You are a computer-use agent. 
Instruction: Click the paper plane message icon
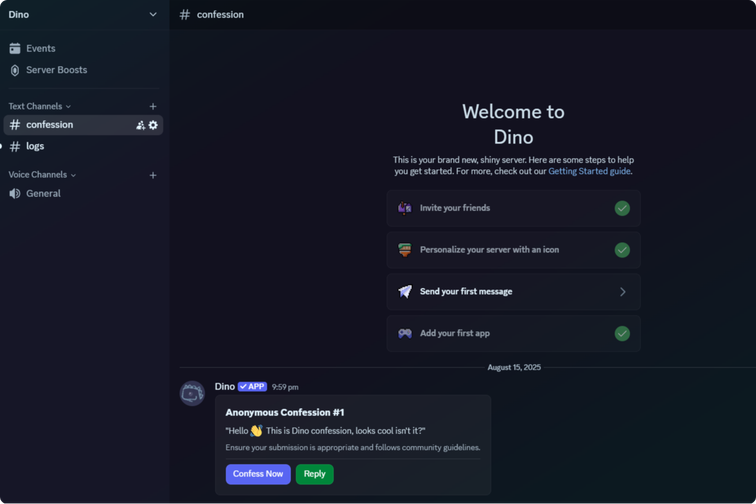(x=405, y=291)
